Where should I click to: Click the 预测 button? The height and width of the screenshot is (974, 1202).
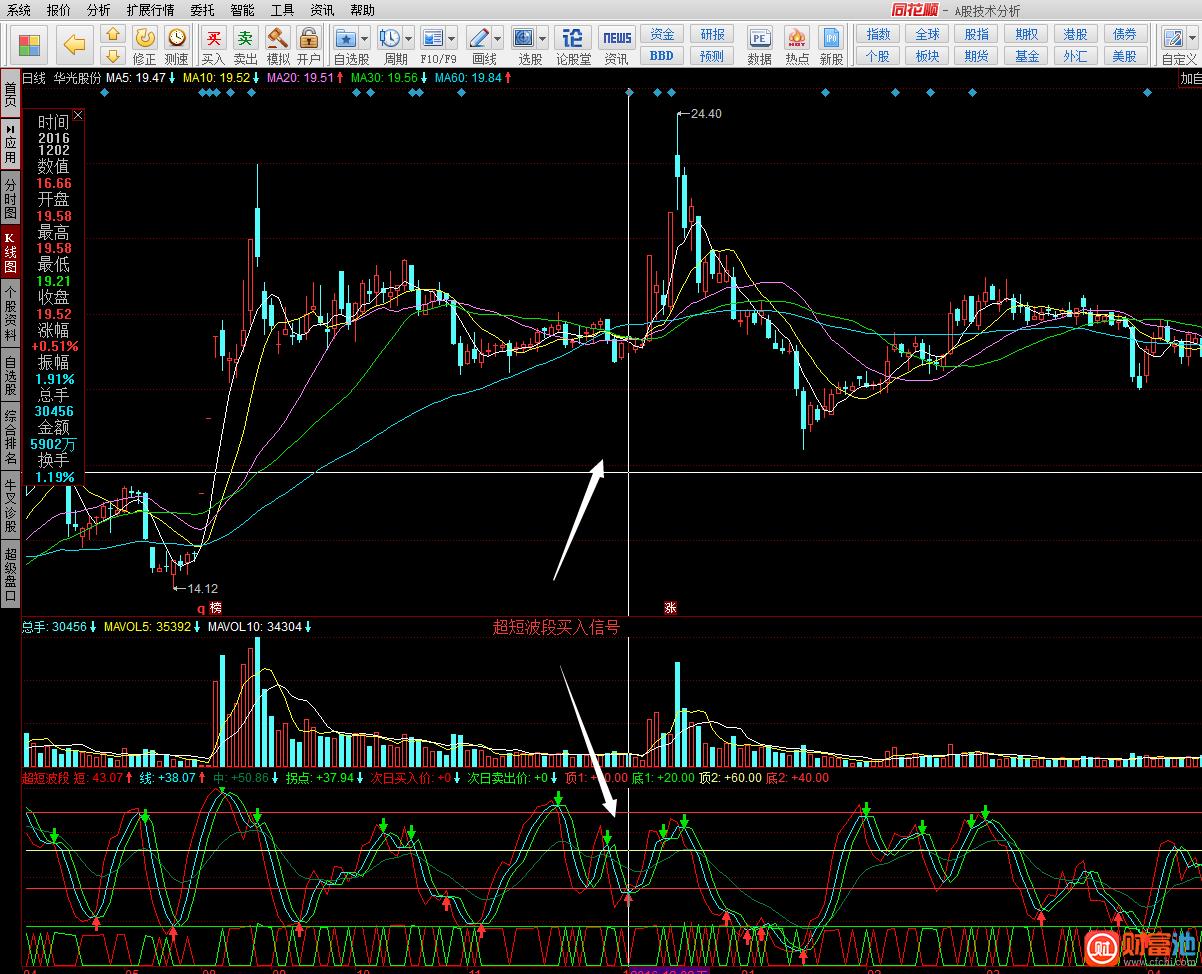[x=712, y=56]
